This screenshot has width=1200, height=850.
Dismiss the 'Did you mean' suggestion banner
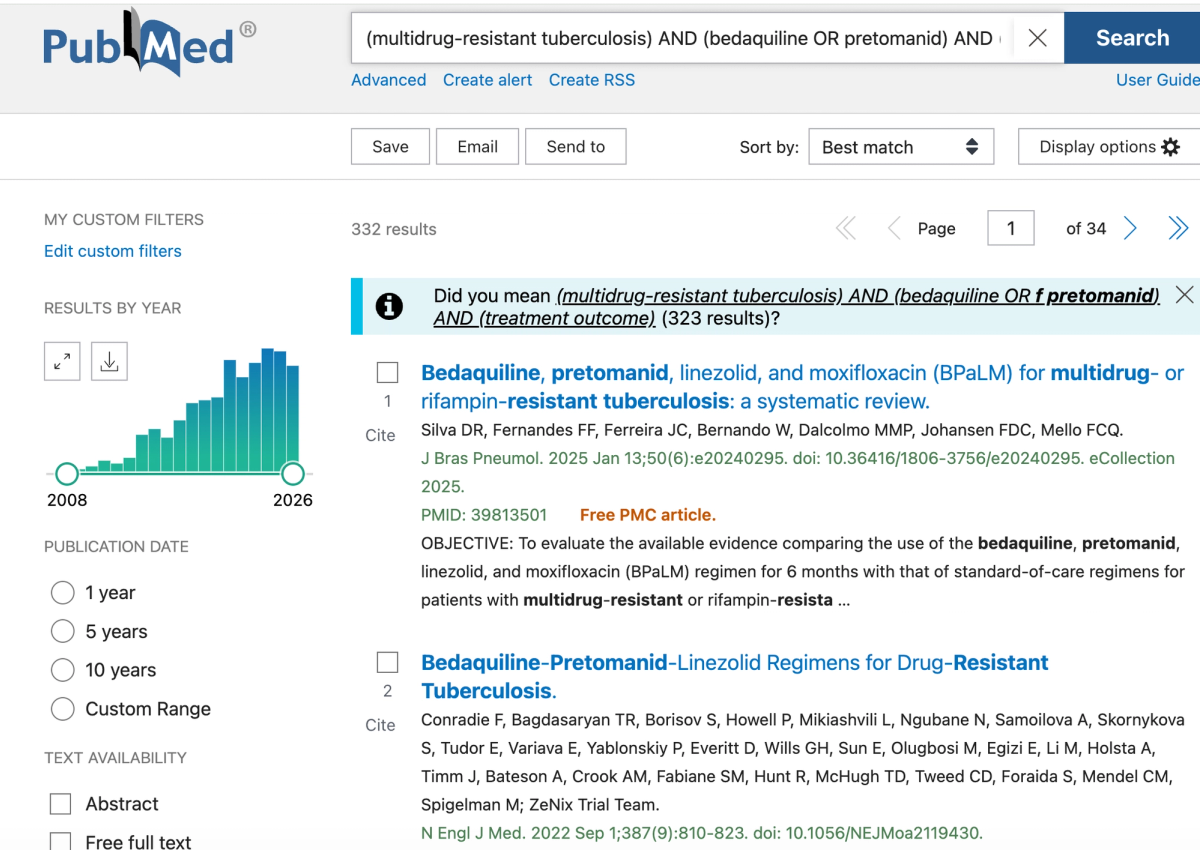pos(1184,295)
